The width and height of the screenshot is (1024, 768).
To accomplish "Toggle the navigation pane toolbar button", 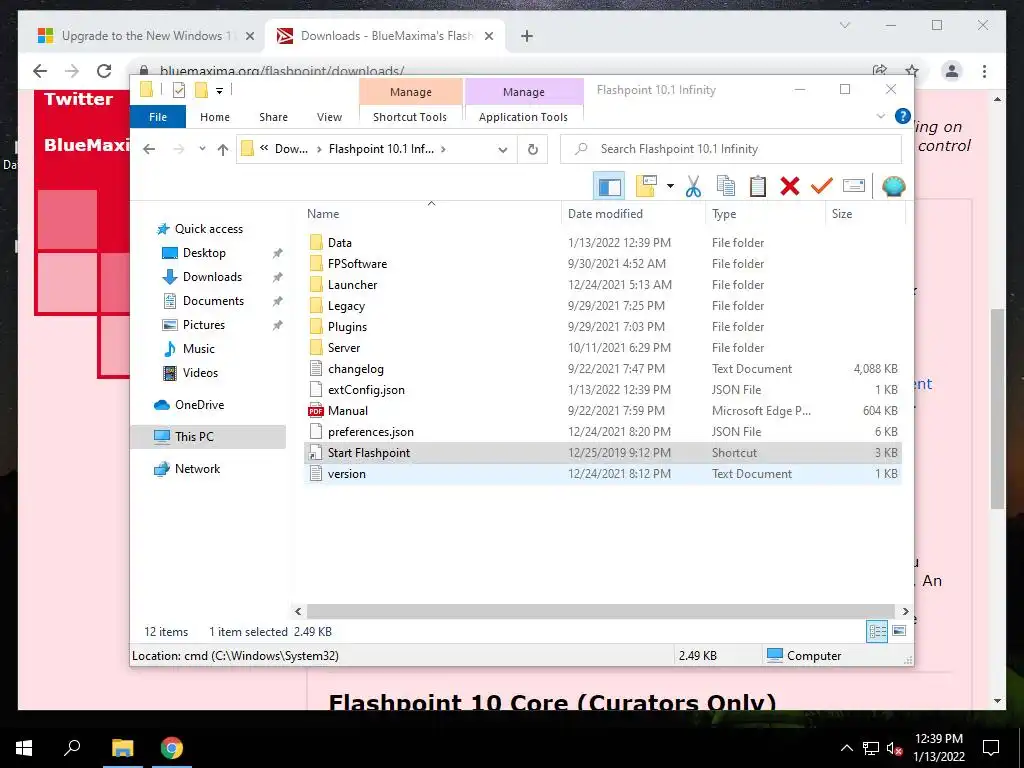I will [609, 187].
